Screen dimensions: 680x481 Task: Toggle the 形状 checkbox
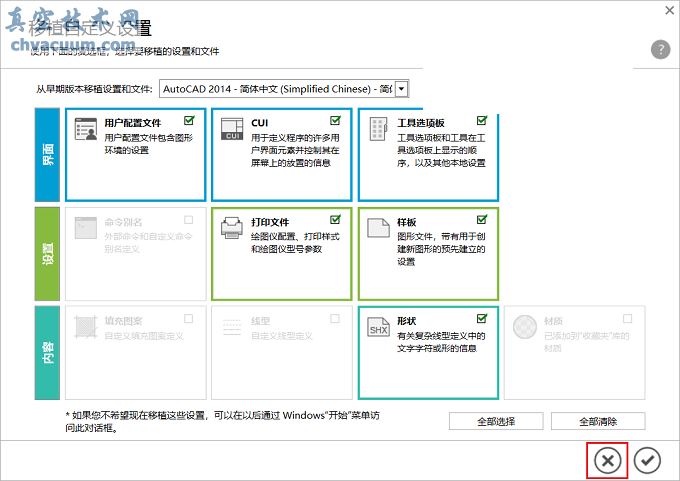(x=483, y=318)
